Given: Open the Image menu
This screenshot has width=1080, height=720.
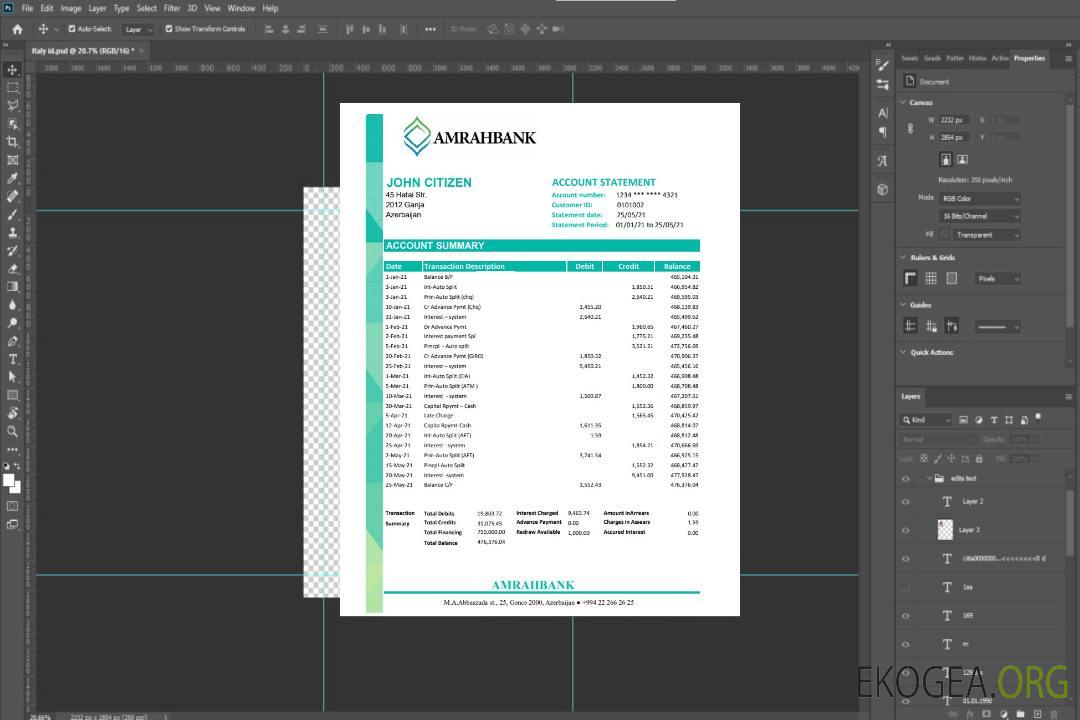Looking at the screenshot, I should (x=70, y=8).
